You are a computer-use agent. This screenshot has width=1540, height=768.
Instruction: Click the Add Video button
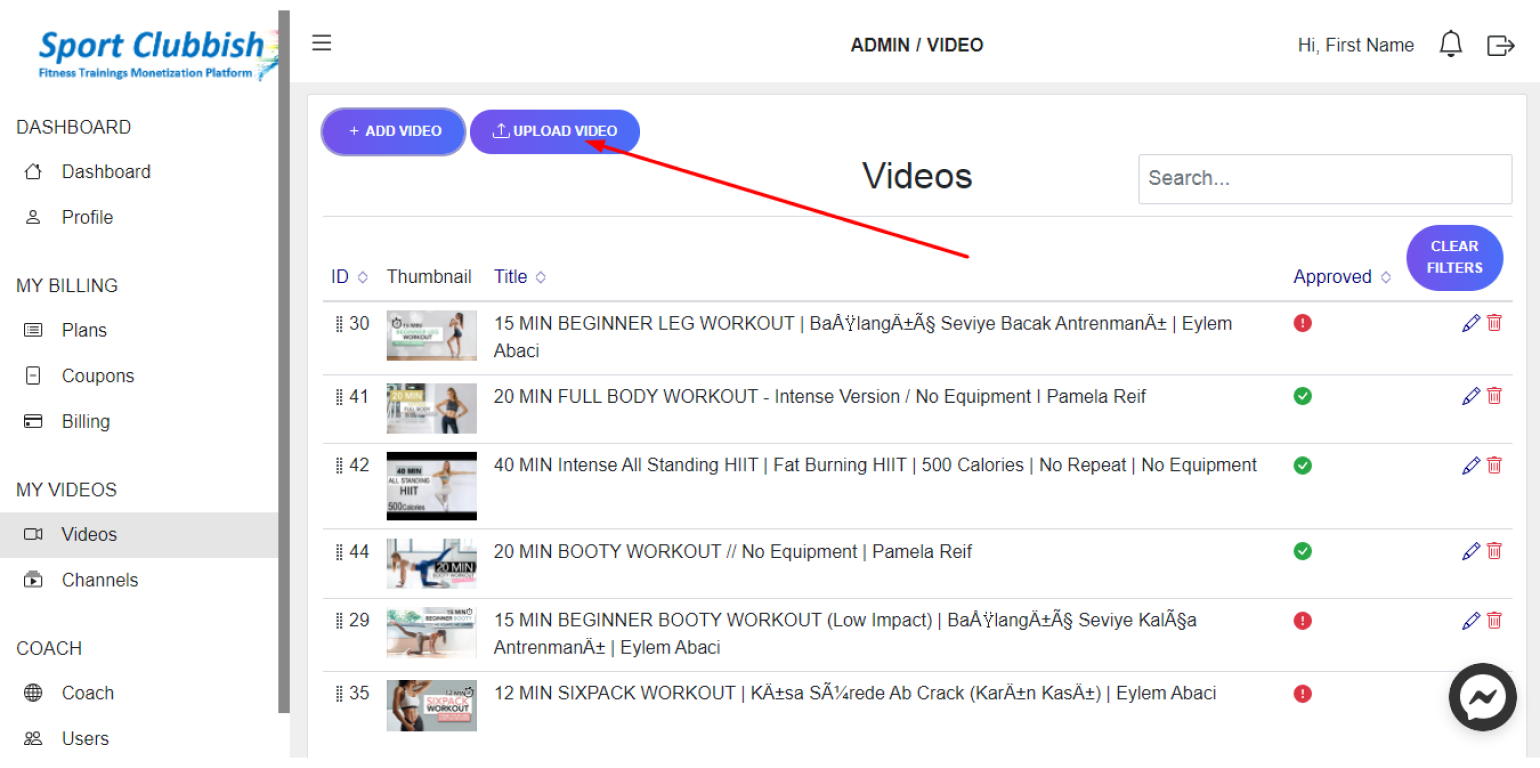[x=394, y=131]
